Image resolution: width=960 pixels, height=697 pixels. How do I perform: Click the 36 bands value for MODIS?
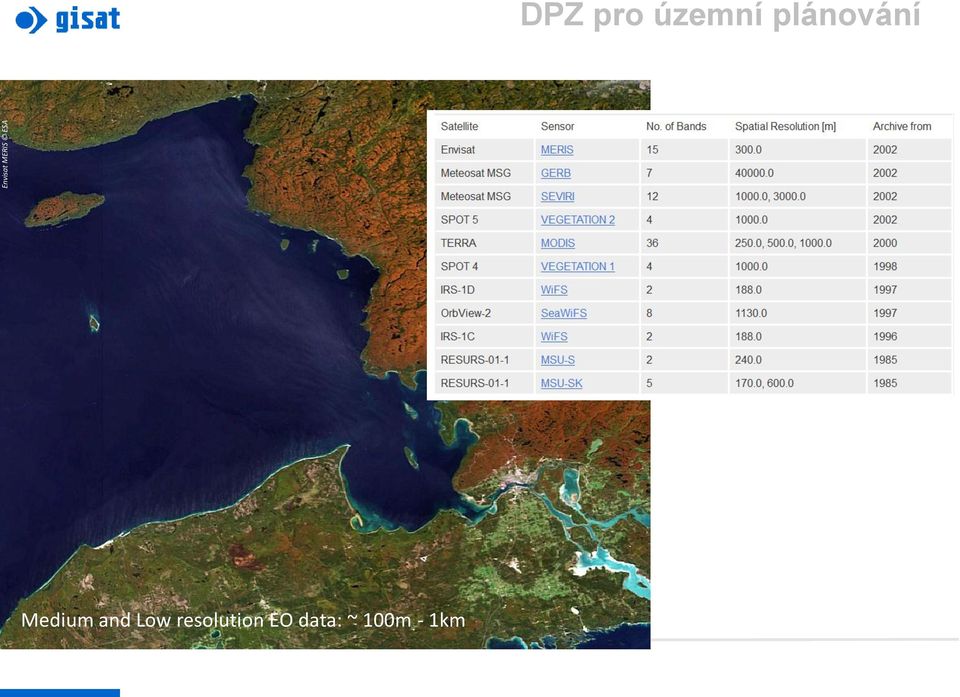pyautogui.click(x=652, y=243)
